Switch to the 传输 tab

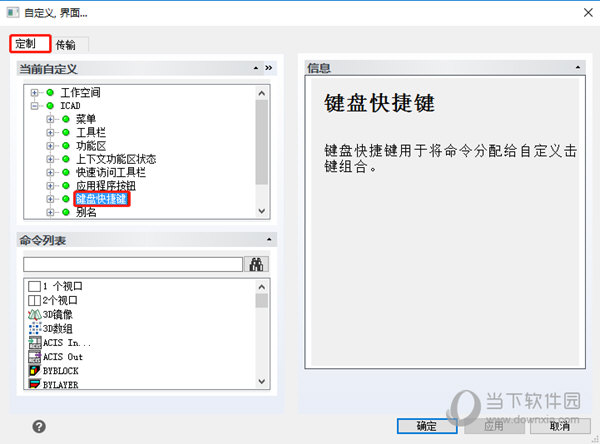tap(65, 45)
